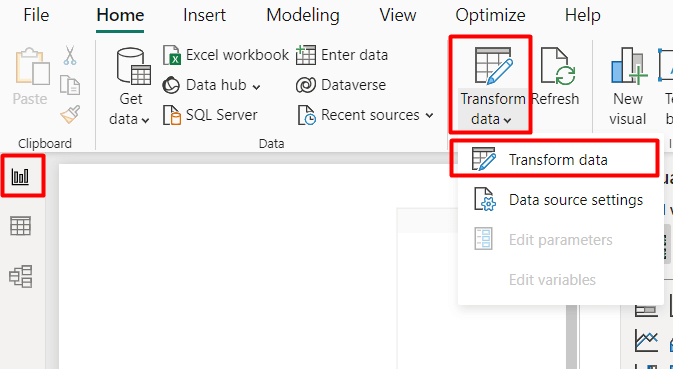Toggle the Transform data ribbon dropdown arrow
The height and width of the screenshot is (369, 673).
point(507,120)
